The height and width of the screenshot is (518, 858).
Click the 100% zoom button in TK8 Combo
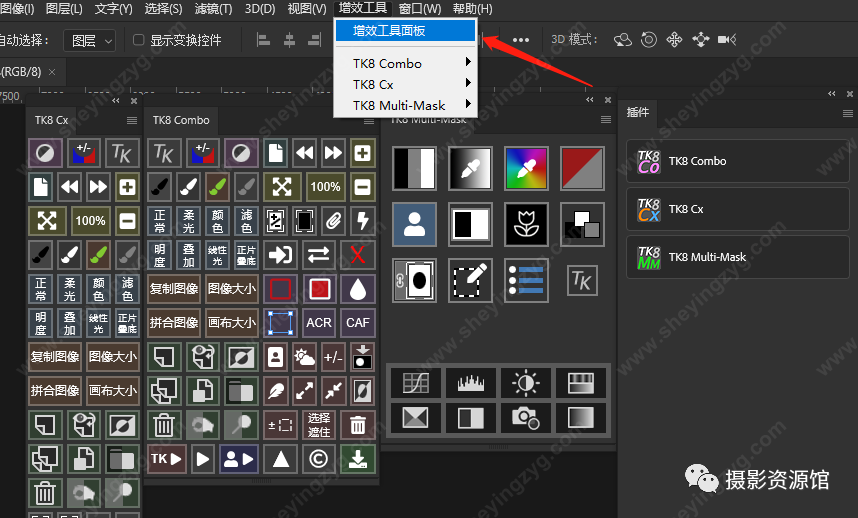[324, 187]
